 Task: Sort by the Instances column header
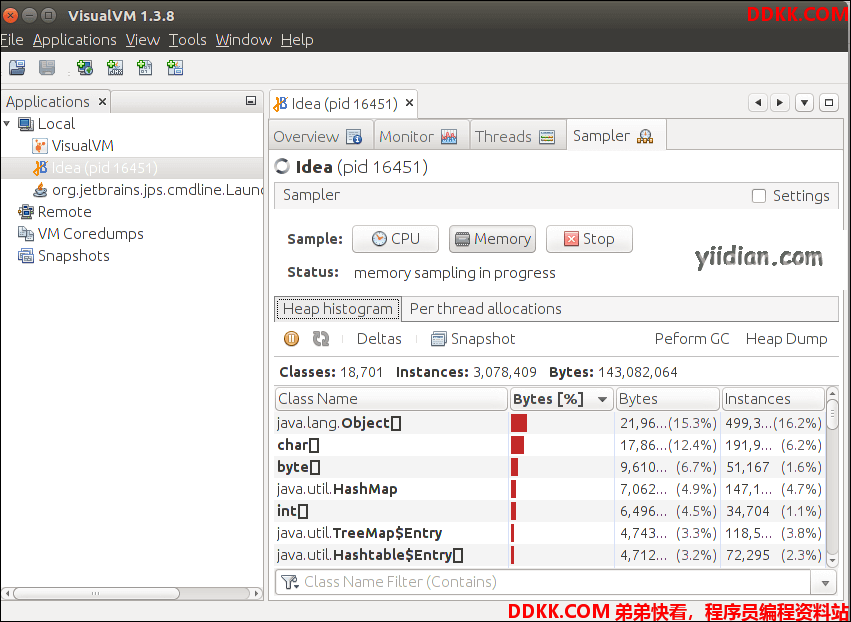[773, 399]
